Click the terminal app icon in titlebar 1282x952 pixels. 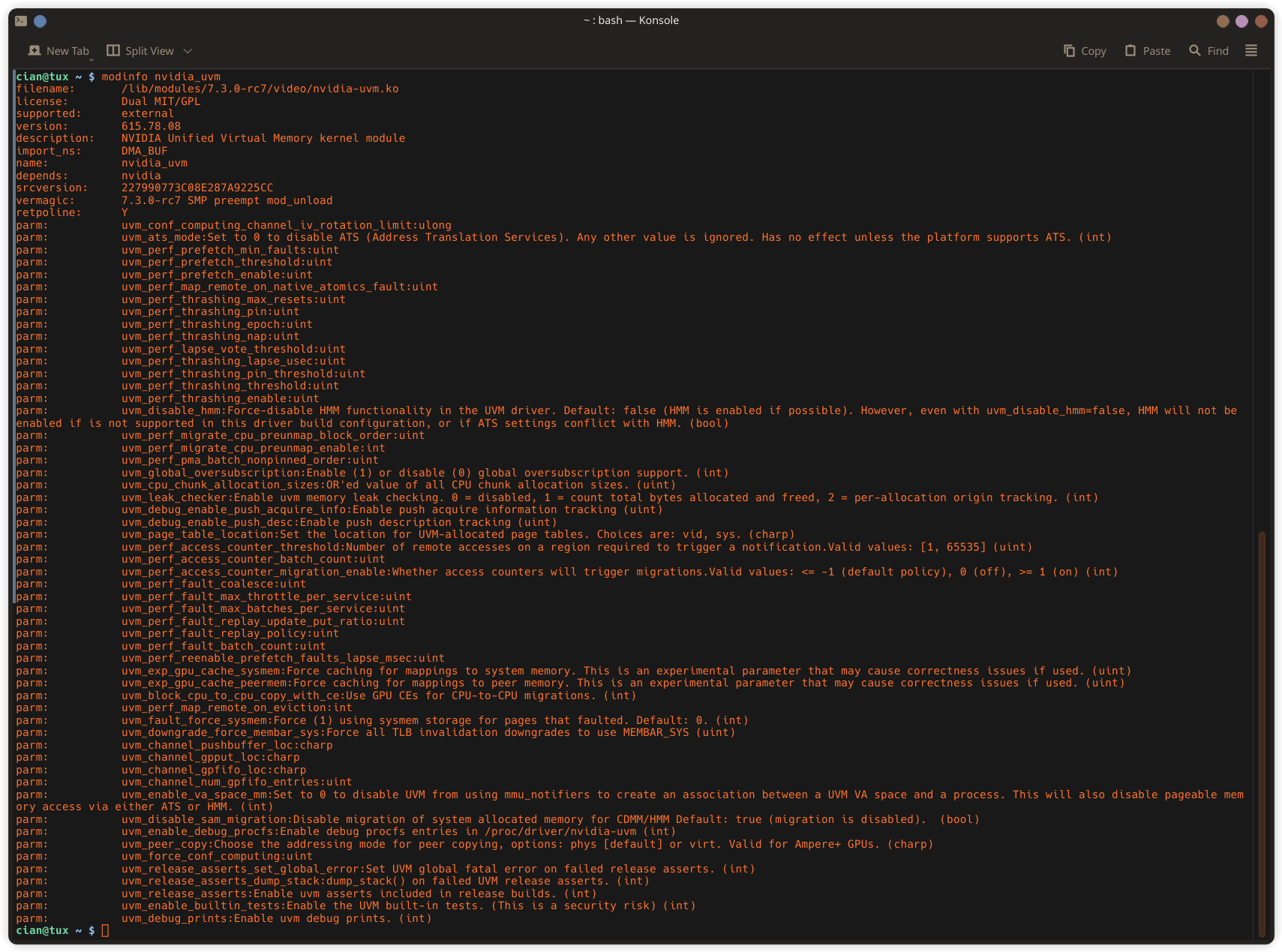coord(21,21)
